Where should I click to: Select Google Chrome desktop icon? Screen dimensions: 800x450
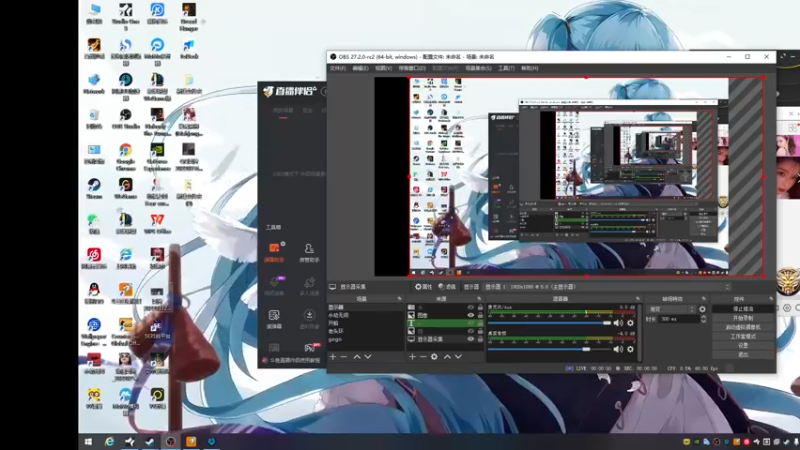pos(126,156)
